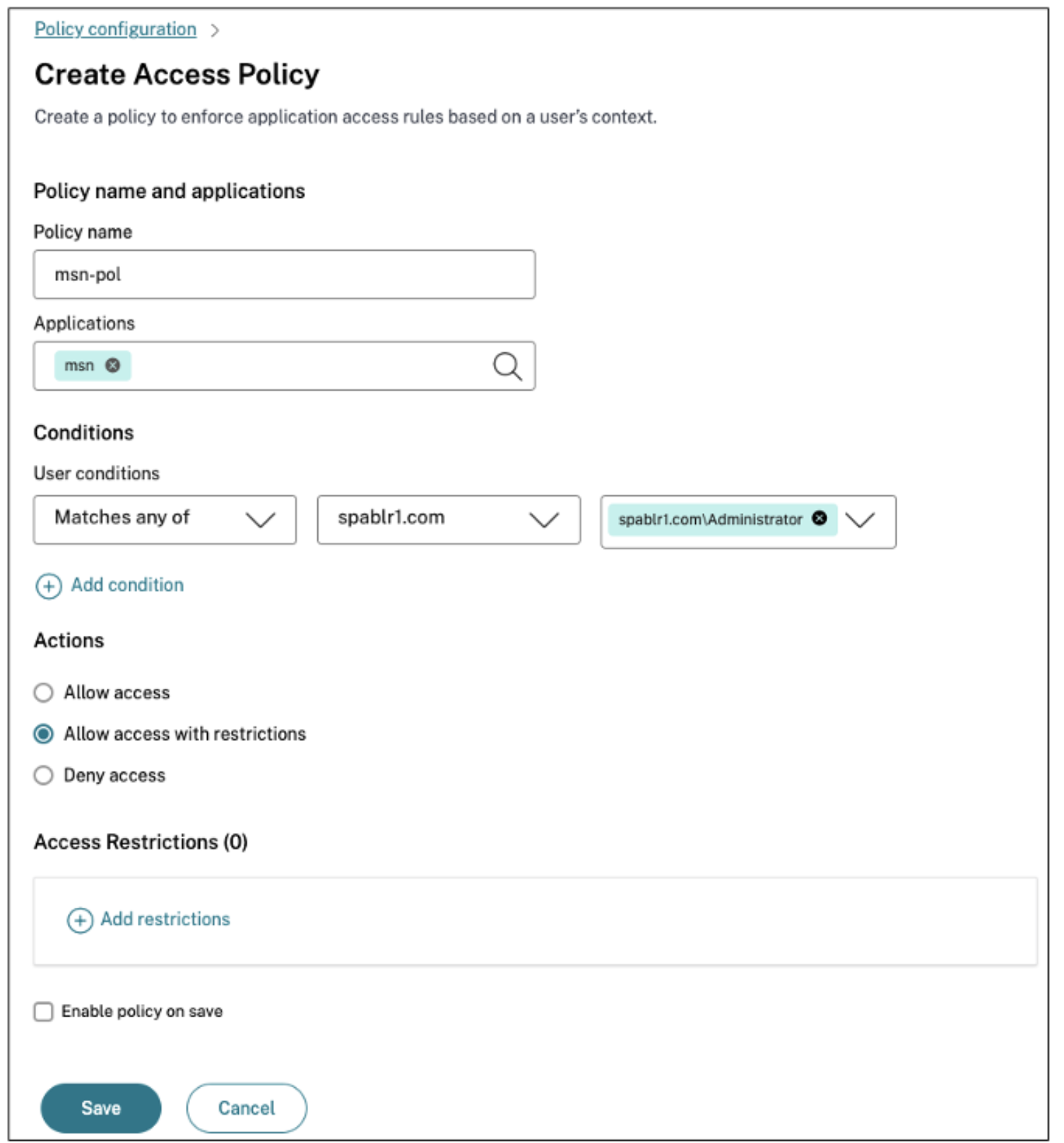Click the Add restrictions link
The width and height of the screenshot is (1064, 1143).
tap(165, 919)
